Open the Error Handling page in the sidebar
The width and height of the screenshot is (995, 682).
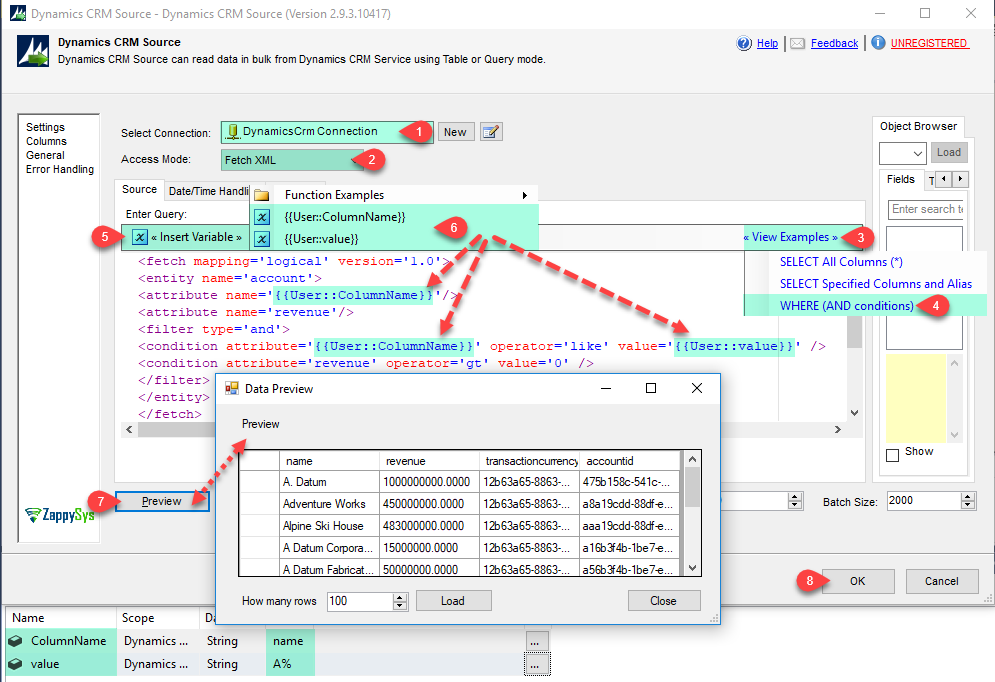point(60,169)
